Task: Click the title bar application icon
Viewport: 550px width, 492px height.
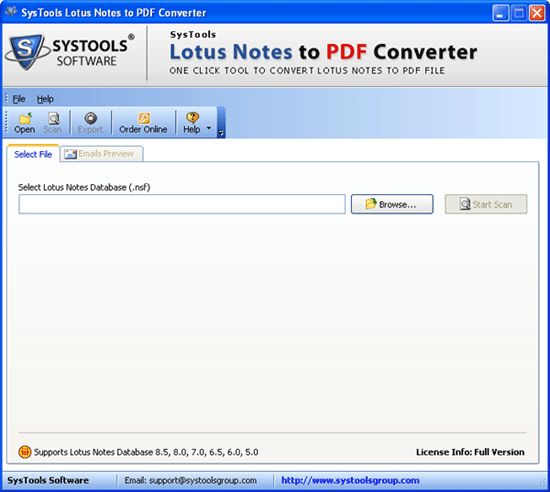Action: tap(11, 12)
